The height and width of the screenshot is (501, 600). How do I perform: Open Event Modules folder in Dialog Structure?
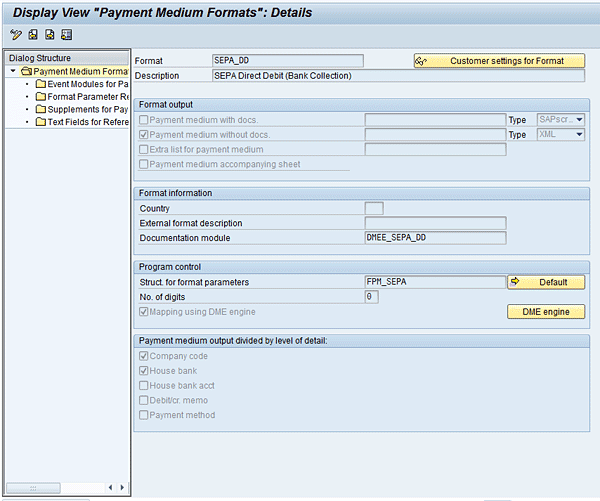[85, 84]
